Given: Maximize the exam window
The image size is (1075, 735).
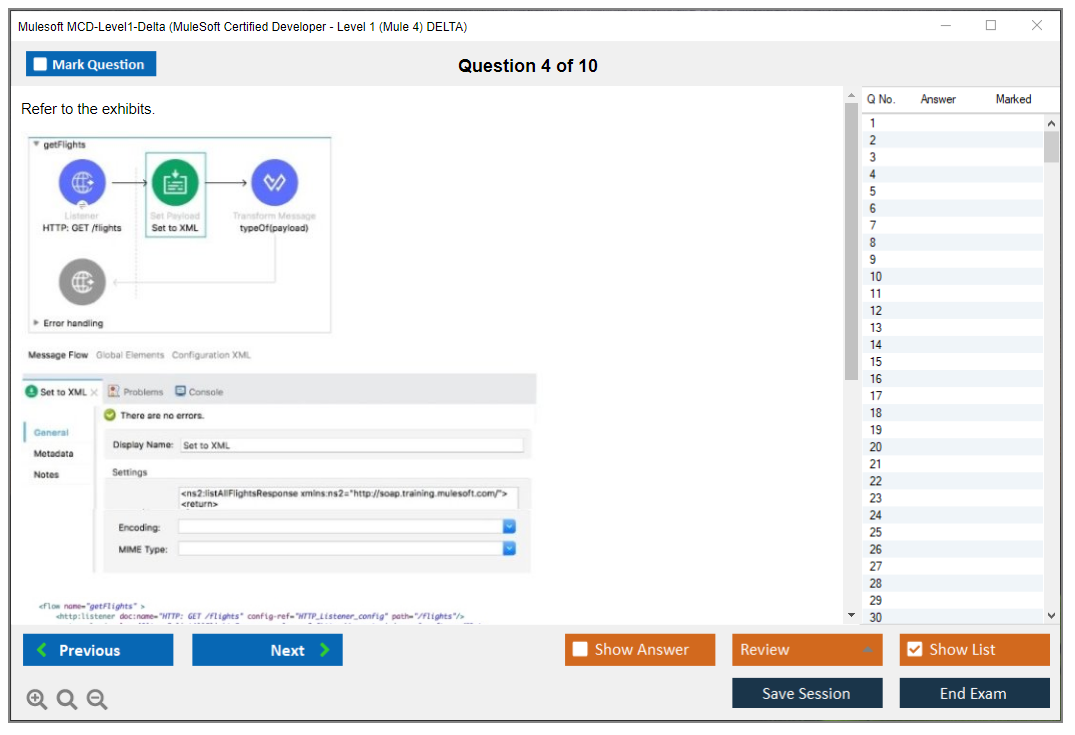Looking at the screenshot, I should pos(990,26).
